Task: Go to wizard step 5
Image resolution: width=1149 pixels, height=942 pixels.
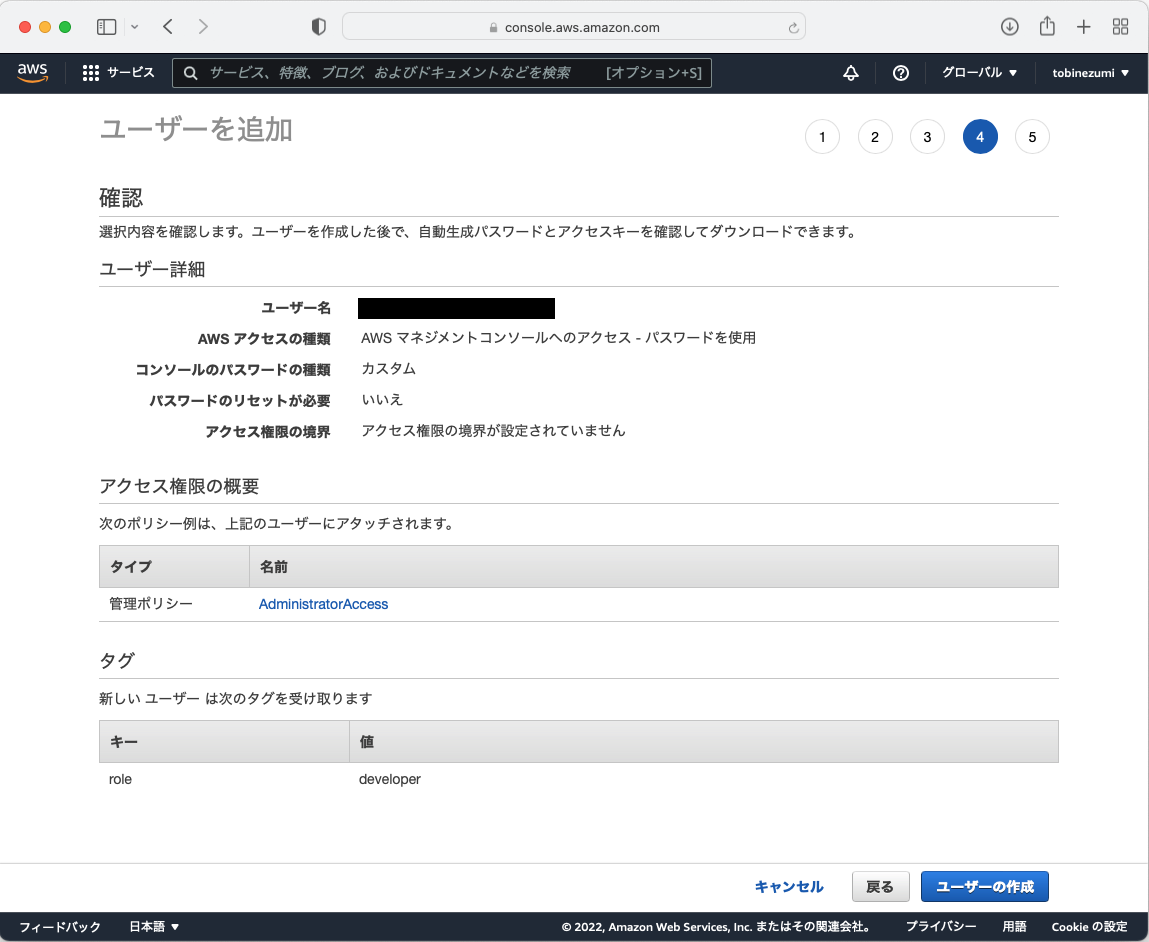Action: pos(1032,137)
